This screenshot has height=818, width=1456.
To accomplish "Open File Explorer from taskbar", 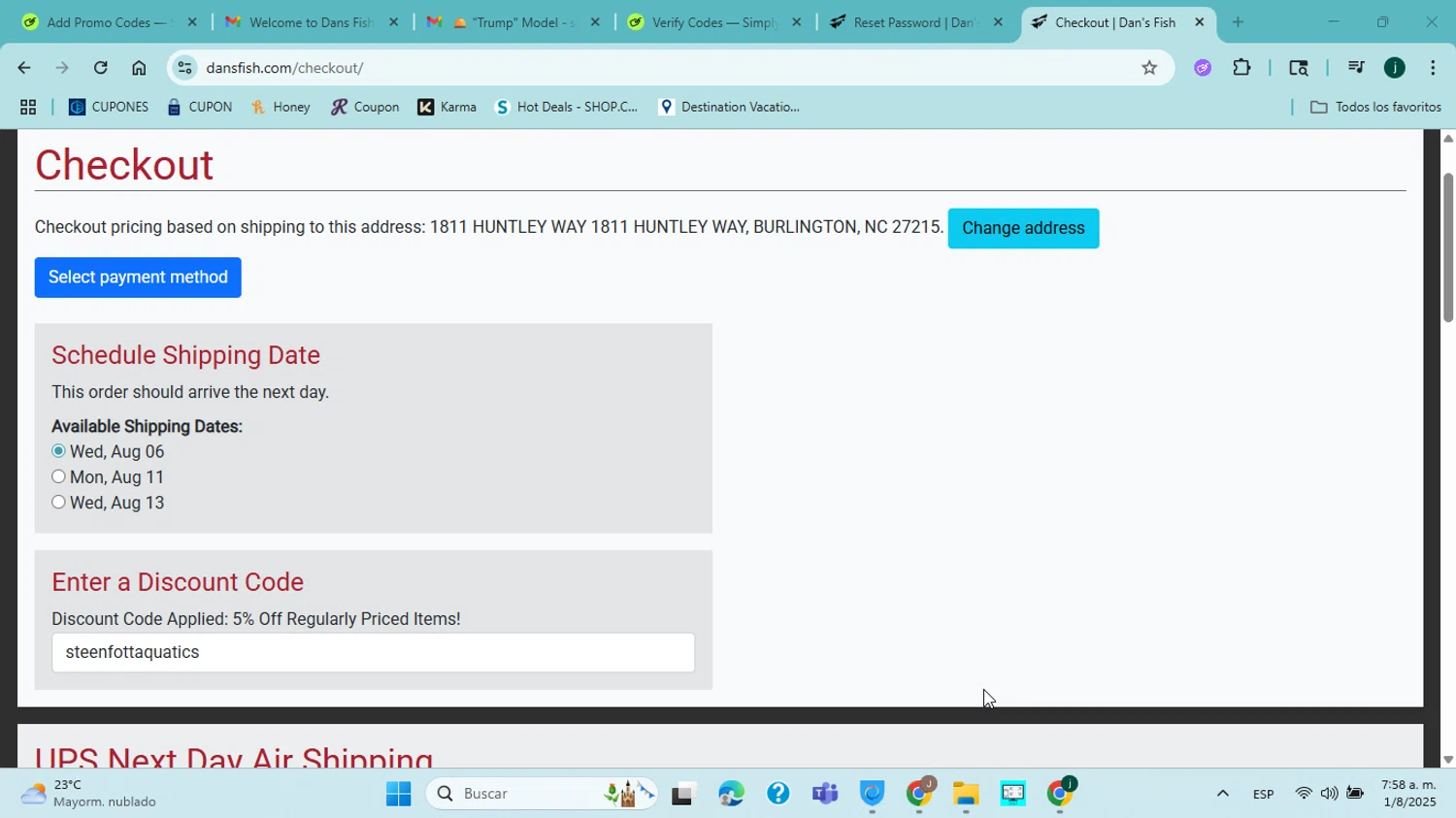I will 966,794.
